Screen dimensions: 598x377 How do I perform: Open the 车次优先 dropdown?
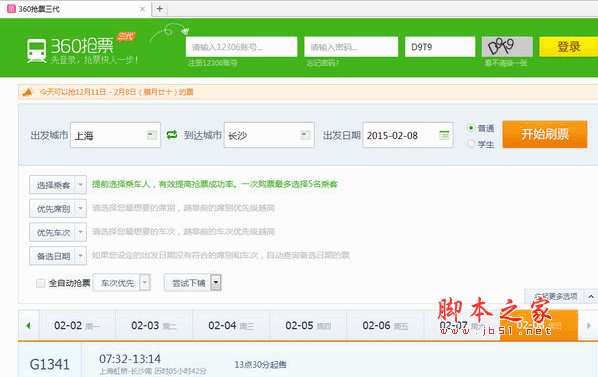(122, 283)
